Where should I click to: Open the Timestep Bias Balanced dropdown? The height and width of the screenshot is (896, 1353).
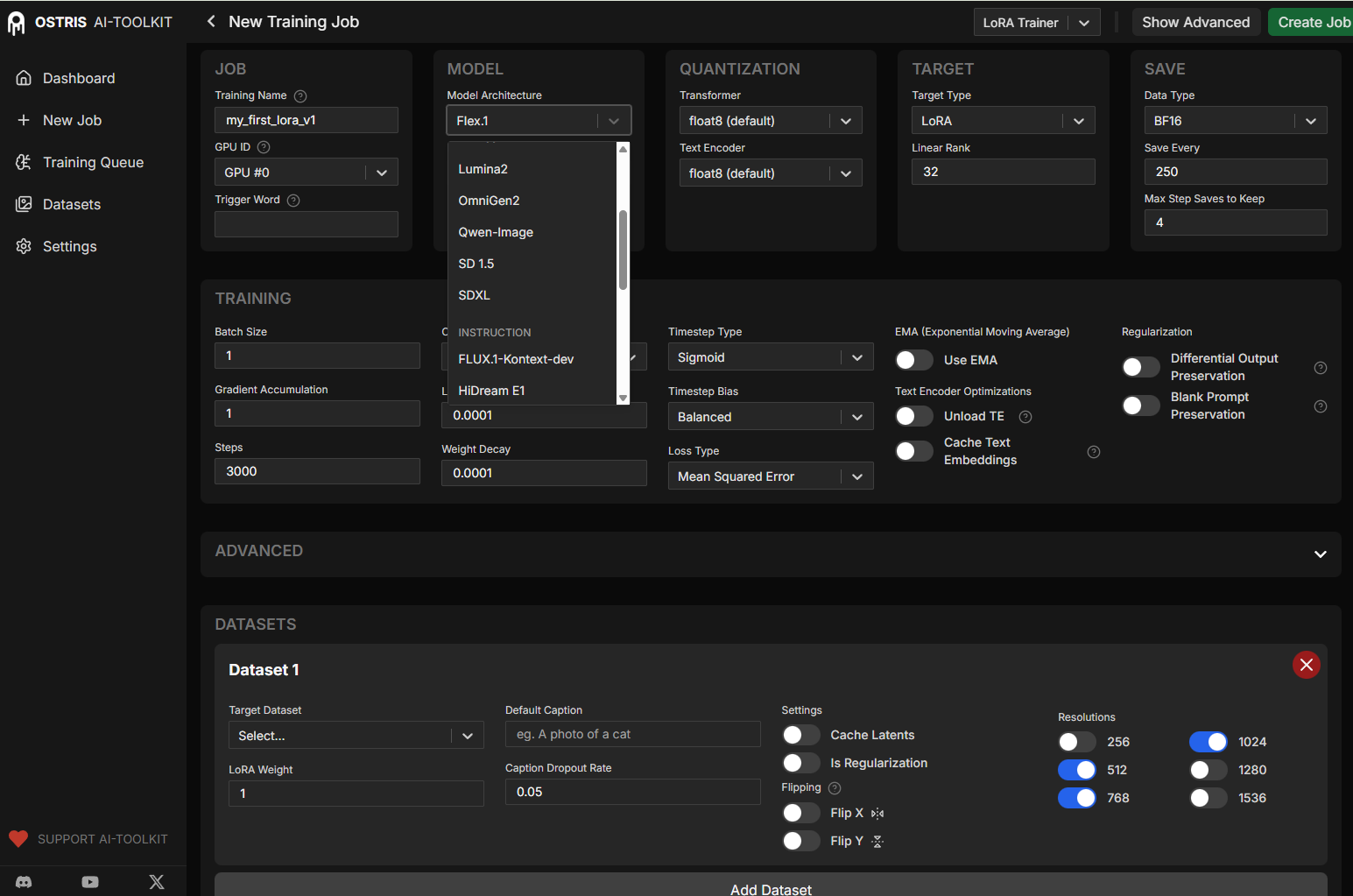tap(771, 417)
